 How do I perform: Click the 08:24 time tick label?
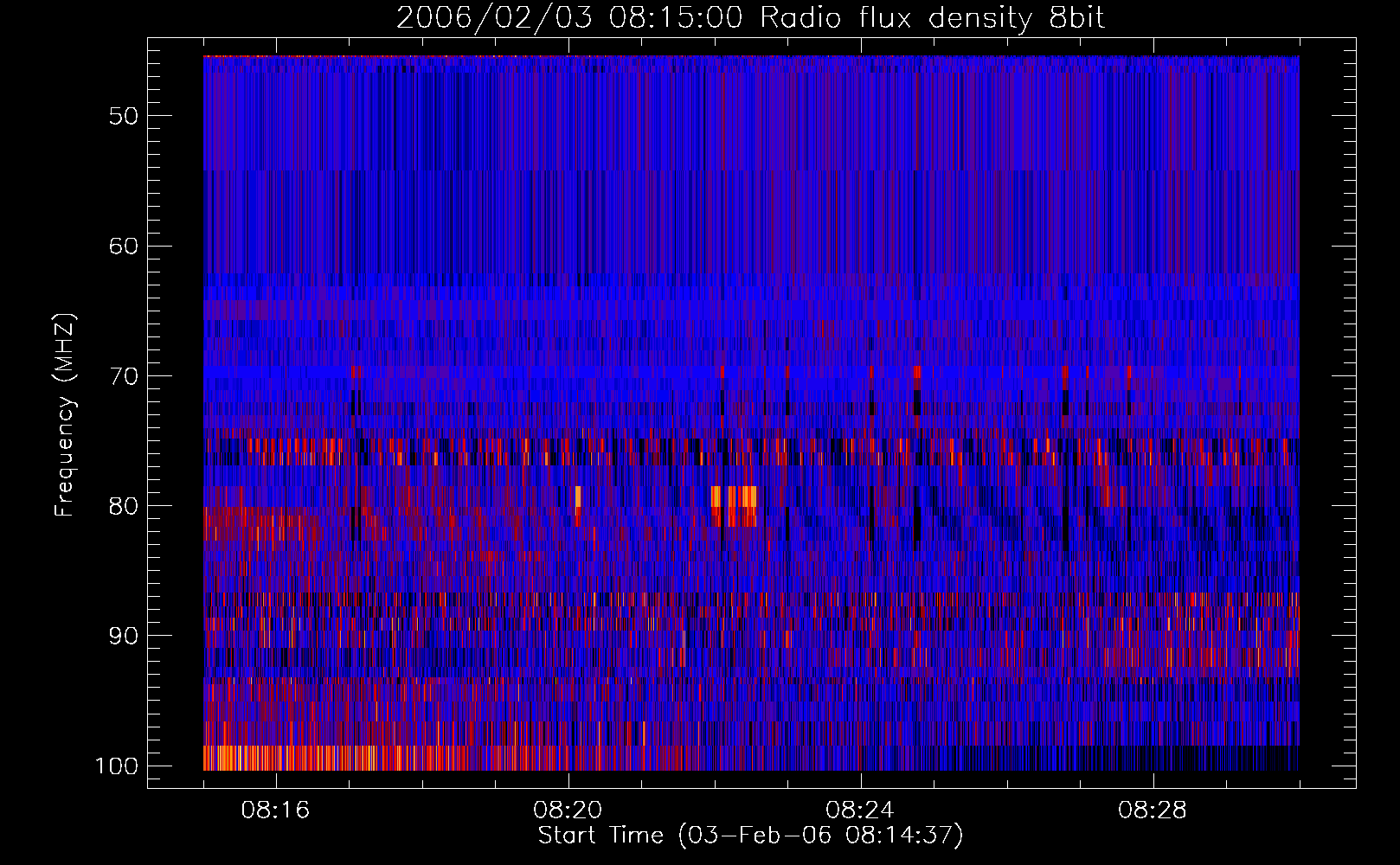(861, 811)
